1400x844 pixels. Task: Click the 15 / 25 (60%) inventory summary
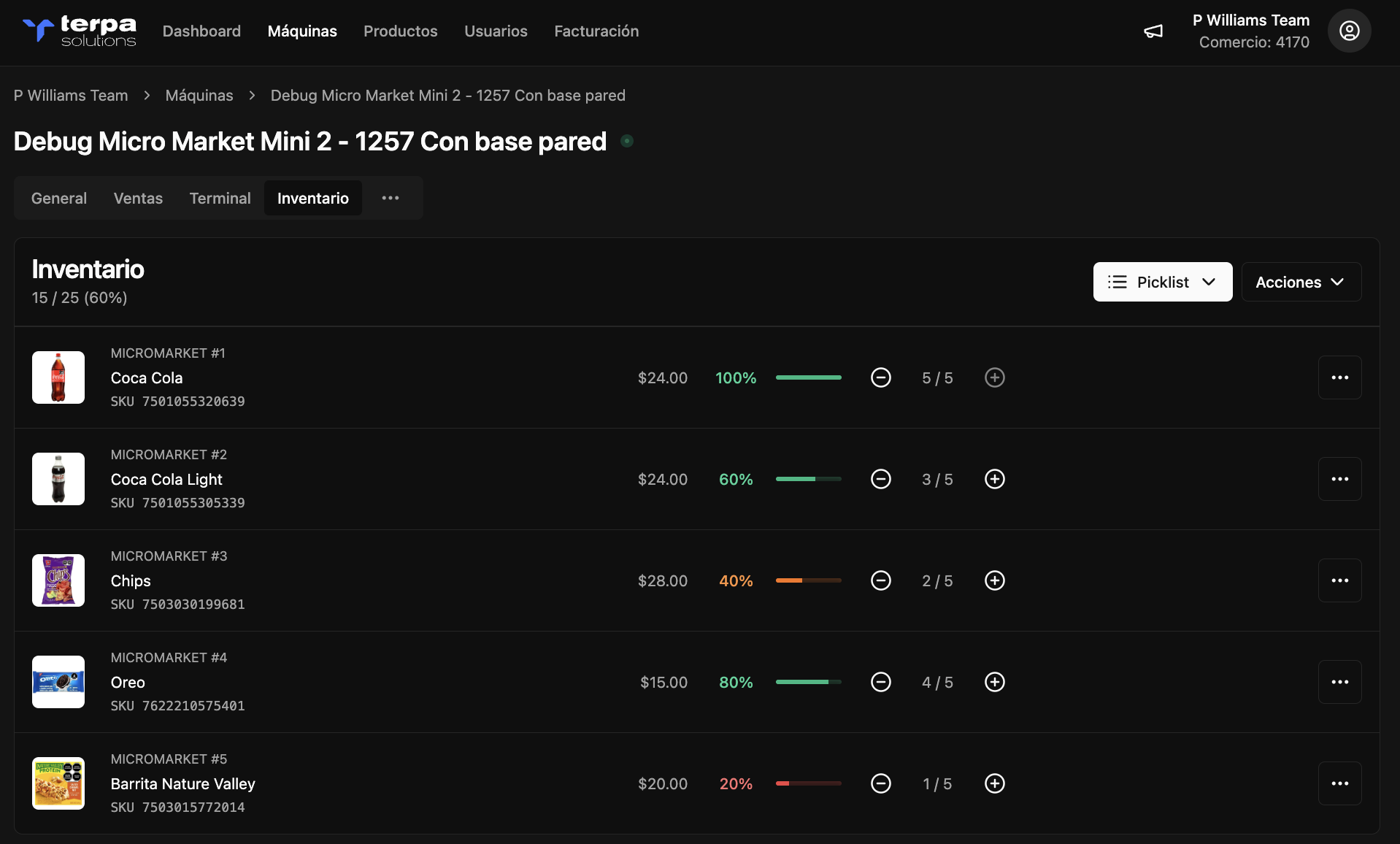point(80,298)
